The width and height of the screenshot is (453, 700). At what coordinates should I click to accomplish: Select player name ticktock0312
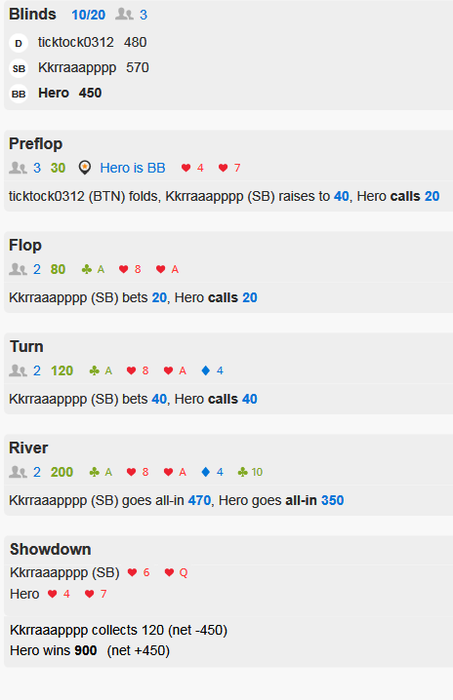click(76, 42)
